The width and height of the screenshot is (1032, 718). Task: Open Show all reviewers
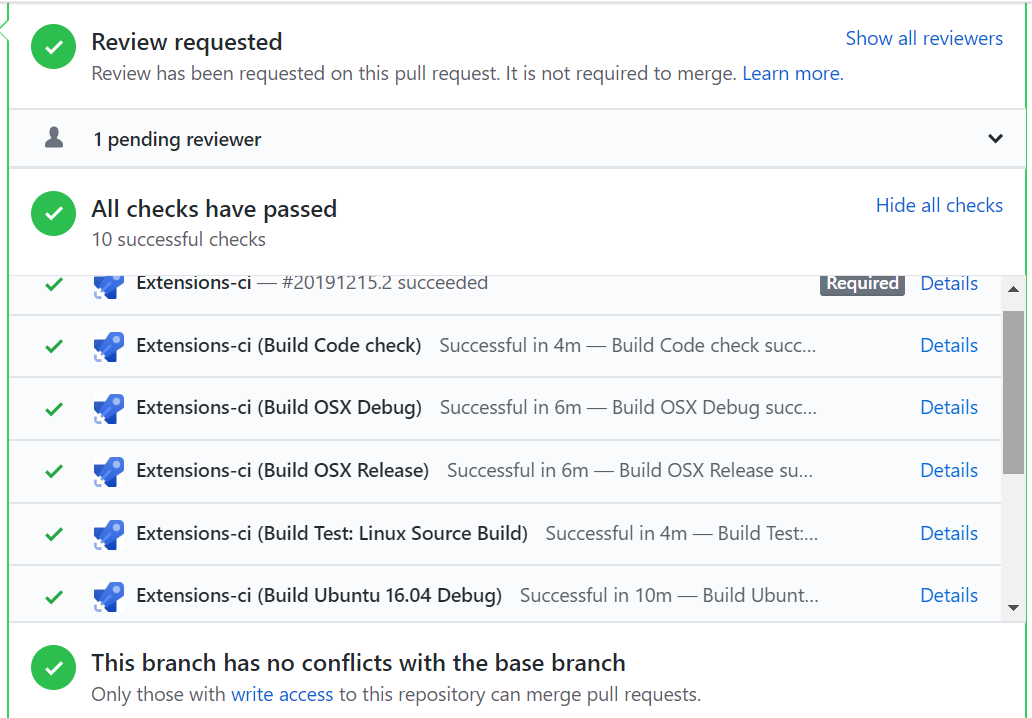pyautogui.click(x=923, y=38)
